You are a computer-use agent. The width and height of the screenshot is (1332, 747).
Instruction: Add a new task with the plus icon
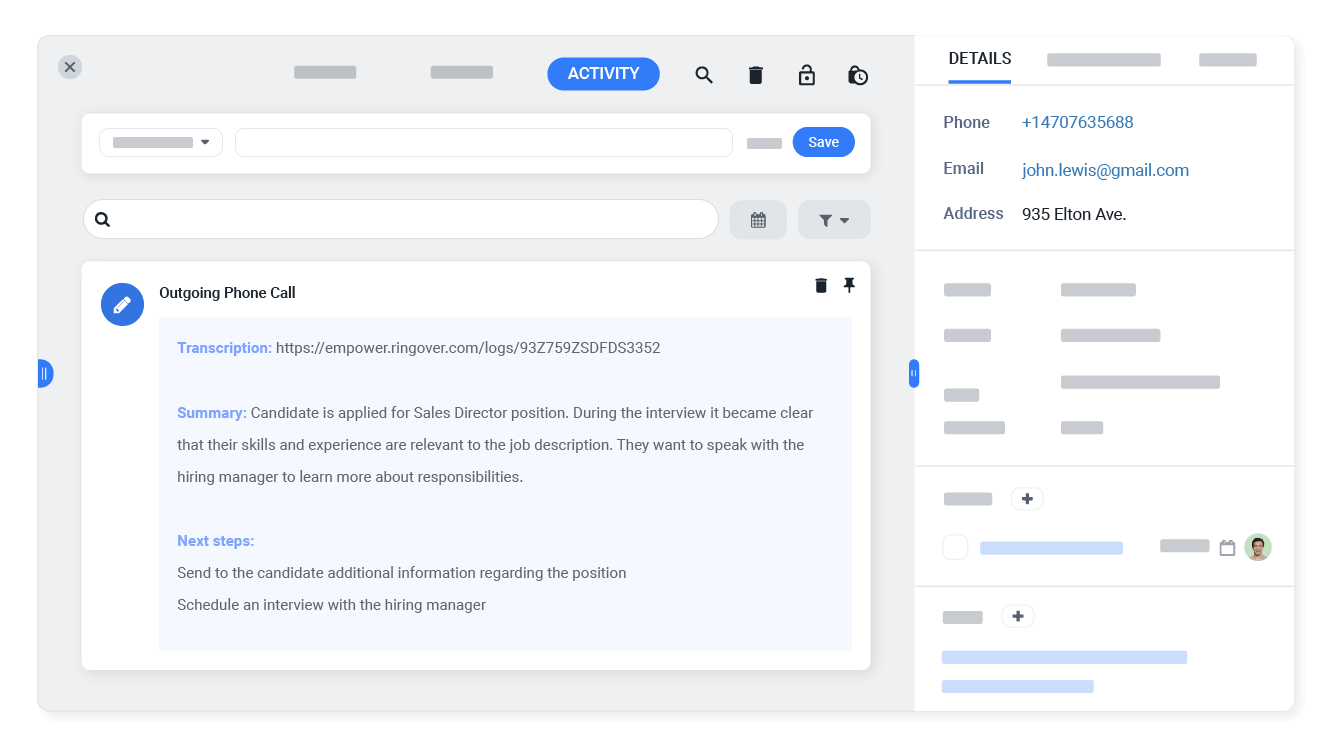[1027, 498]
